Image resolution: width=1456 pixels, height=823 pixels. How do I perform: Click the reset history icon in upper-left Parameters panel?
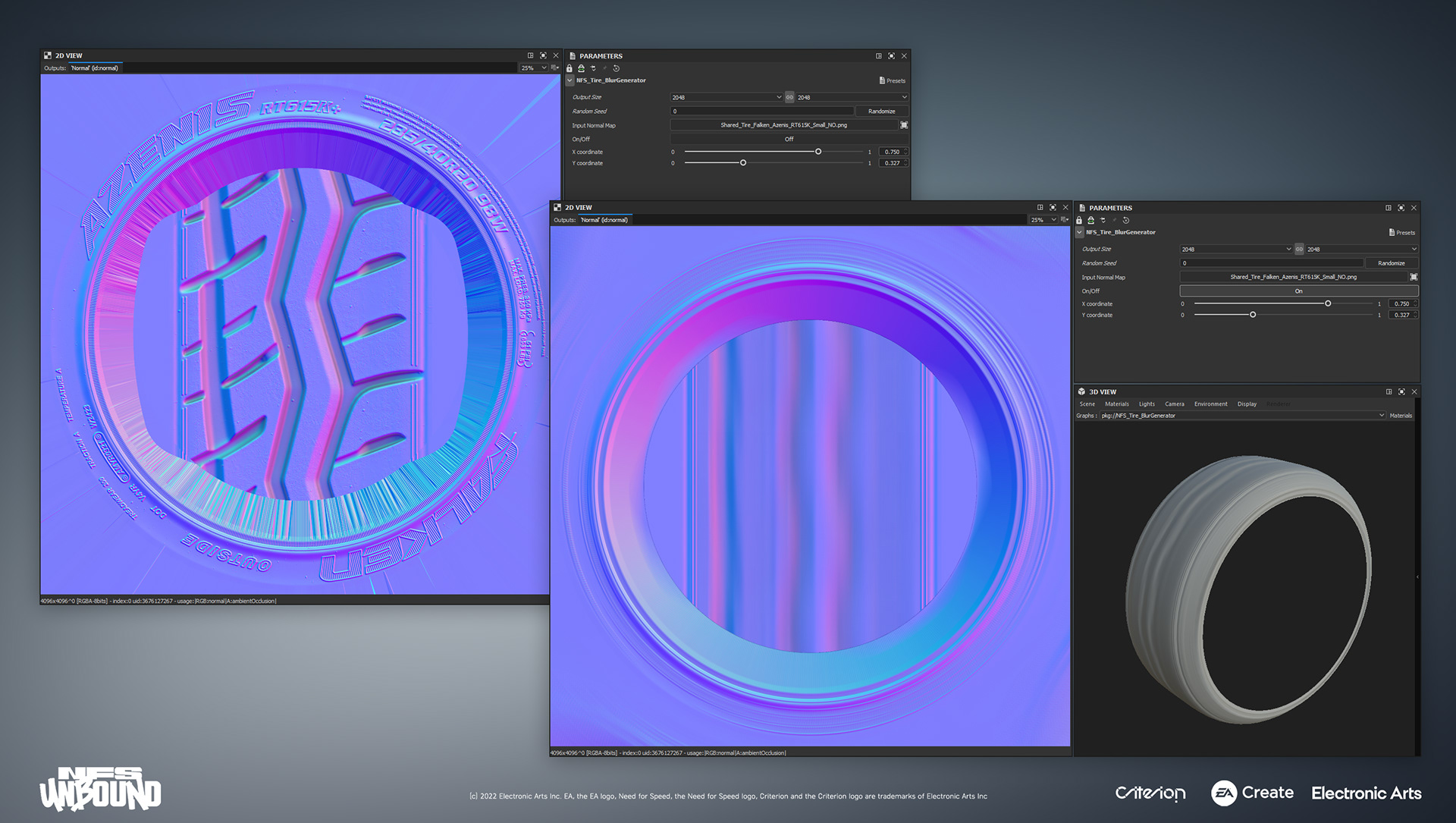617,68
